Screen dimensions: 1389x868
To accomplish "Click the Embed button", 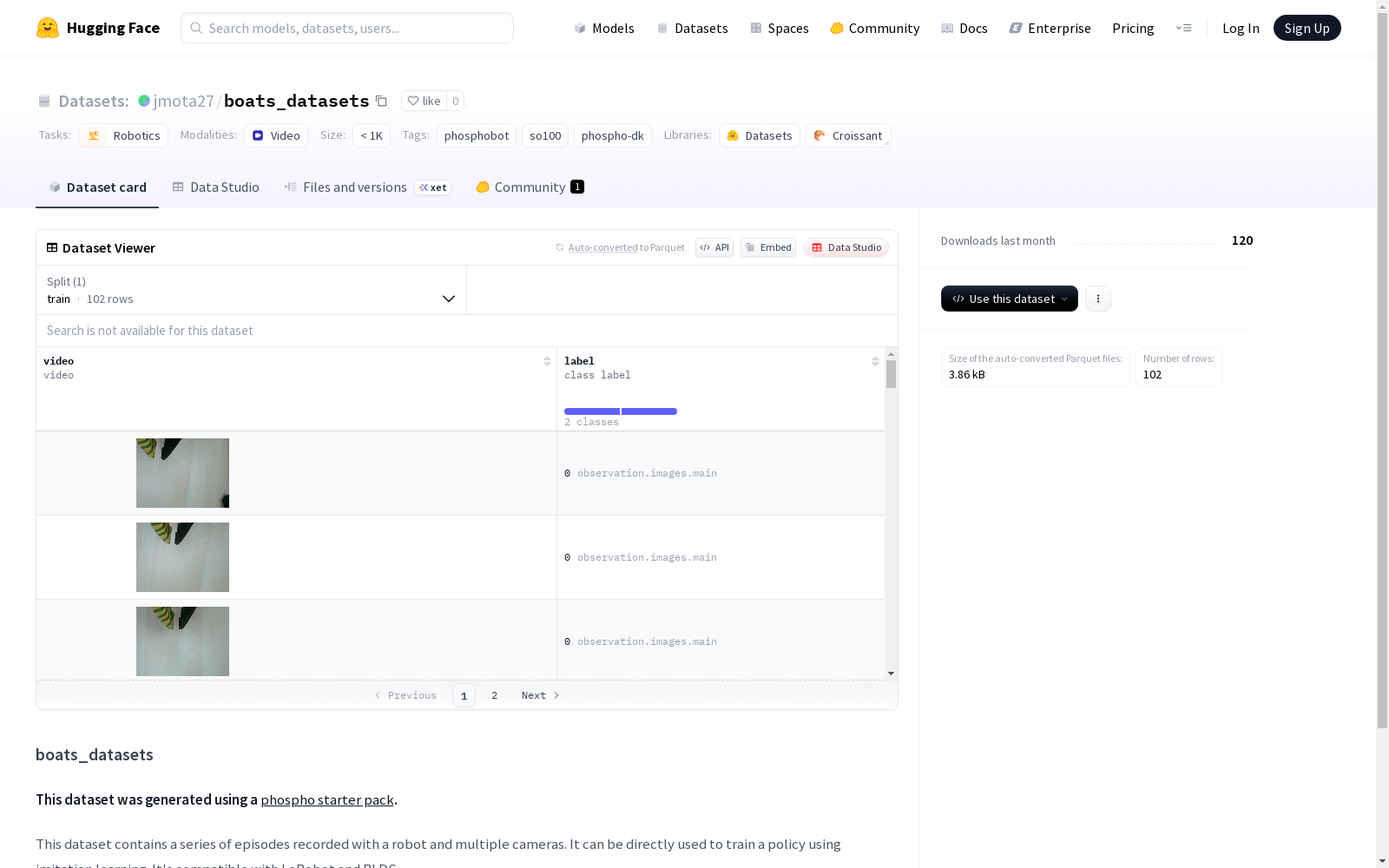I will point(768,247).
